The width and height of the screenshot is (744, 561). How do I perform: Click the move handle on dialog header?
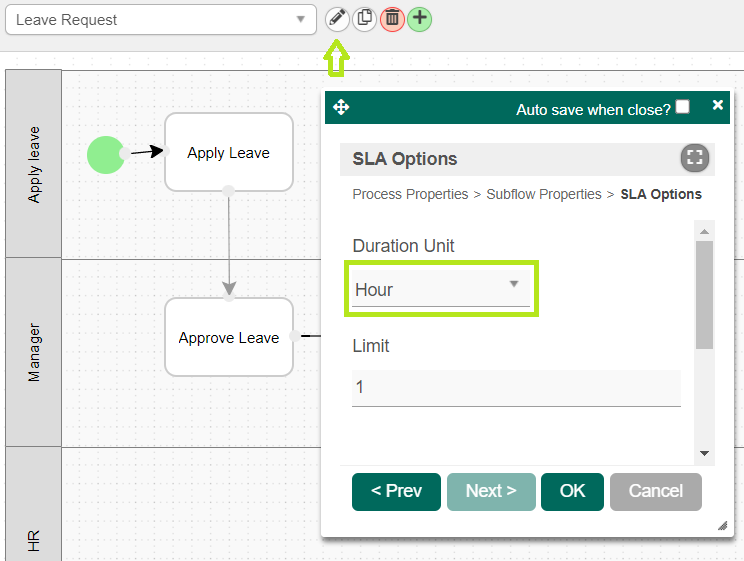click(340, 107)
